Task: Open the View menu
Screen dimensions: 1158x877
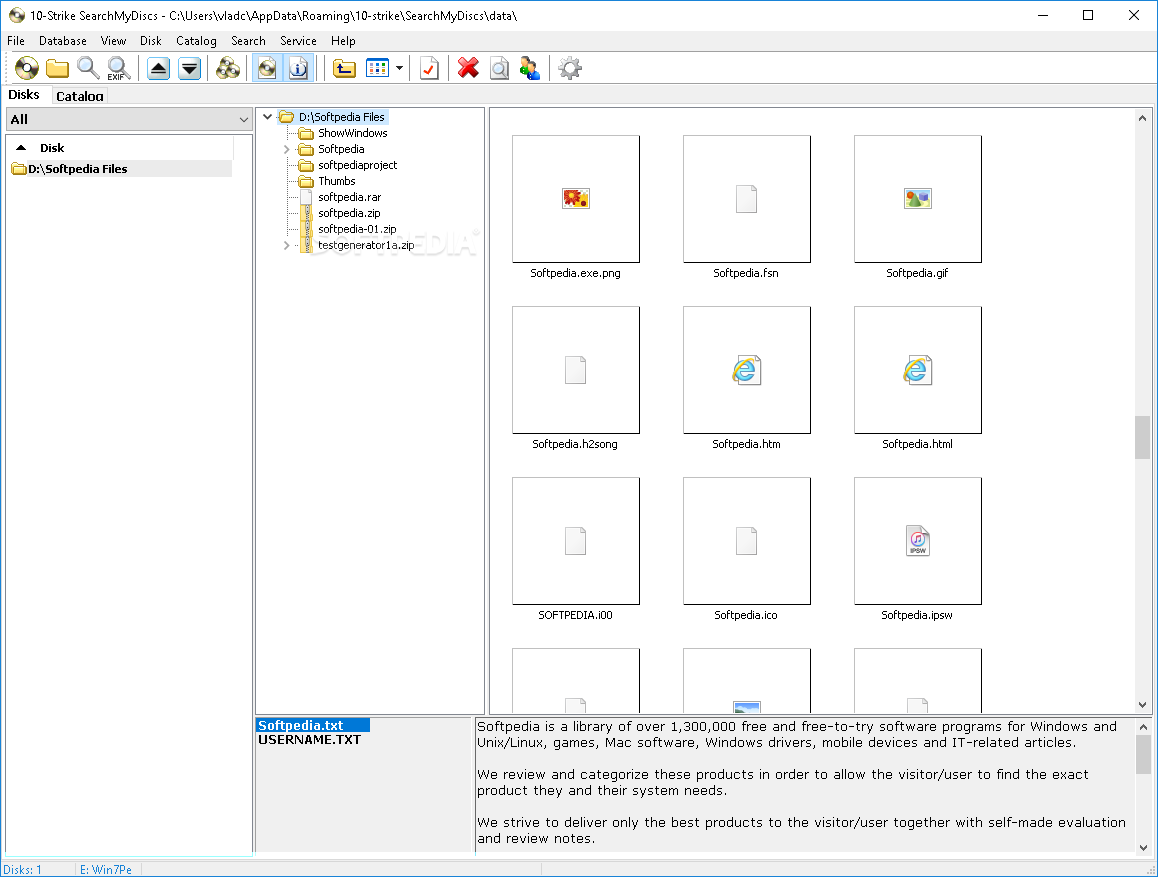Action: (x=113, y=41)
